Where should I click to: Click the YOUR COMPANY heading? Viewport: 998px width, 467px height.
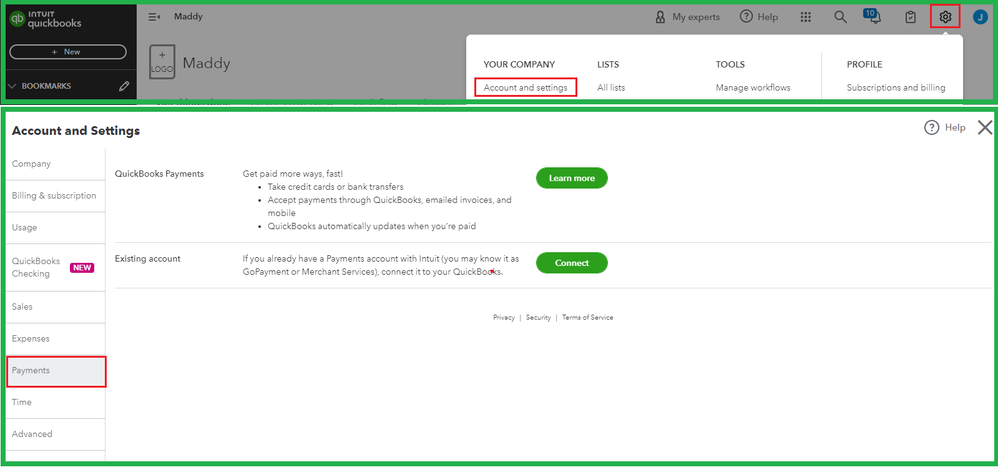click(x=519, y=64)
